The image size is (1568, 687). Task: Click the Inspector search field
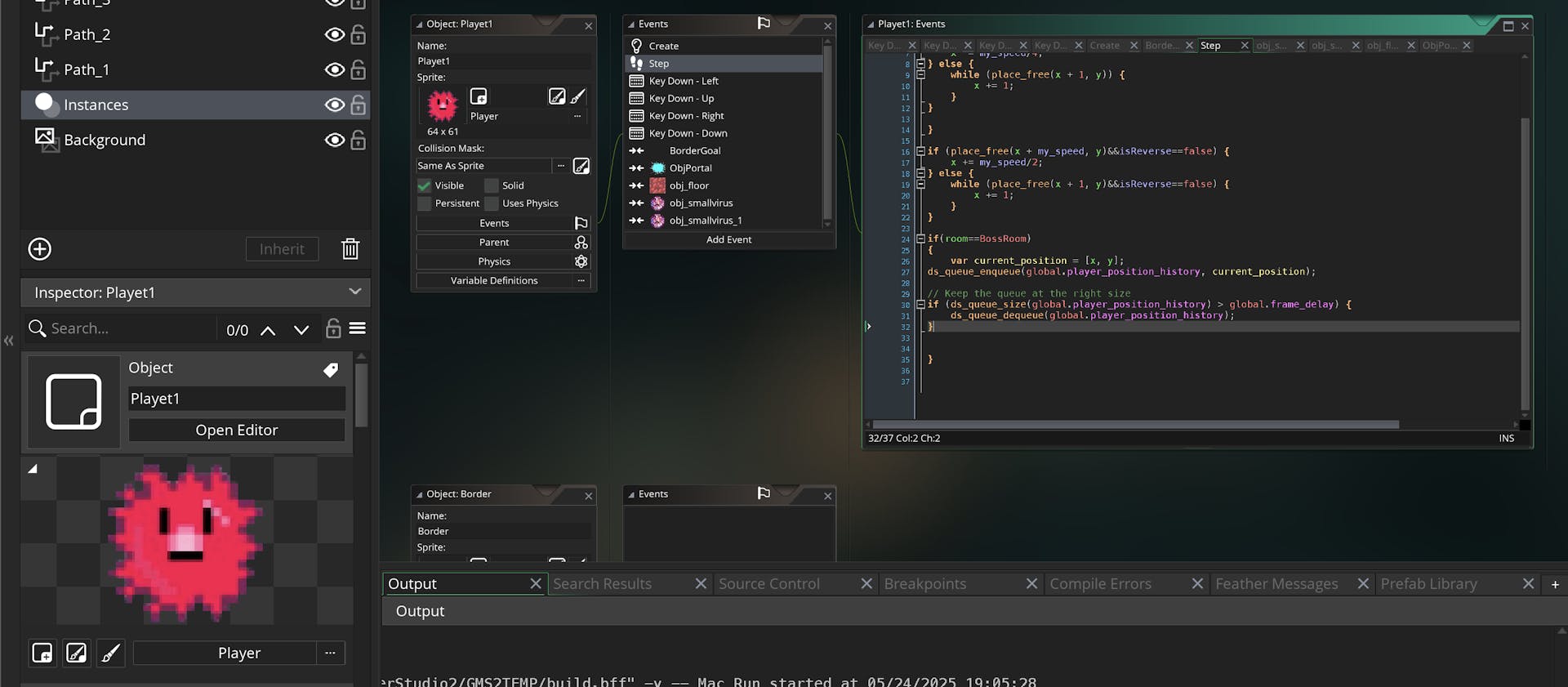[131, 328]
